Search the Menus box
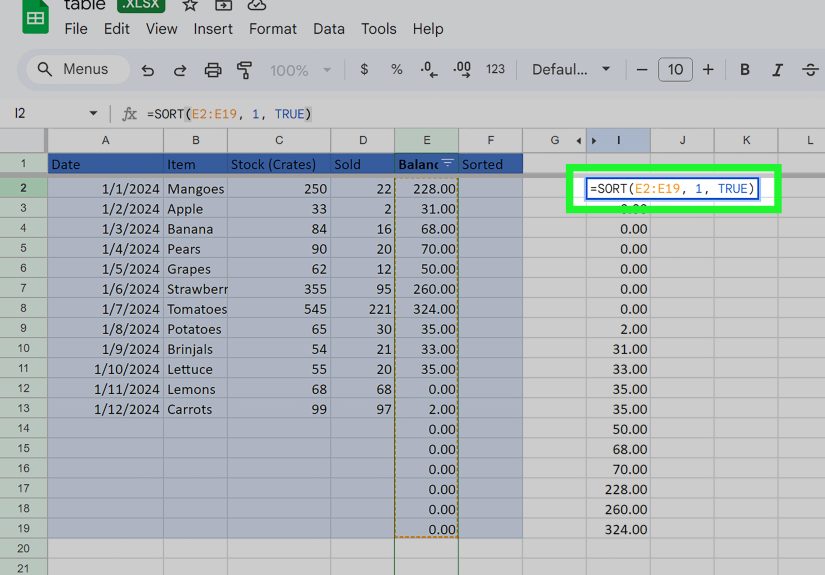The image size is (825, 575). pos(78,69)
